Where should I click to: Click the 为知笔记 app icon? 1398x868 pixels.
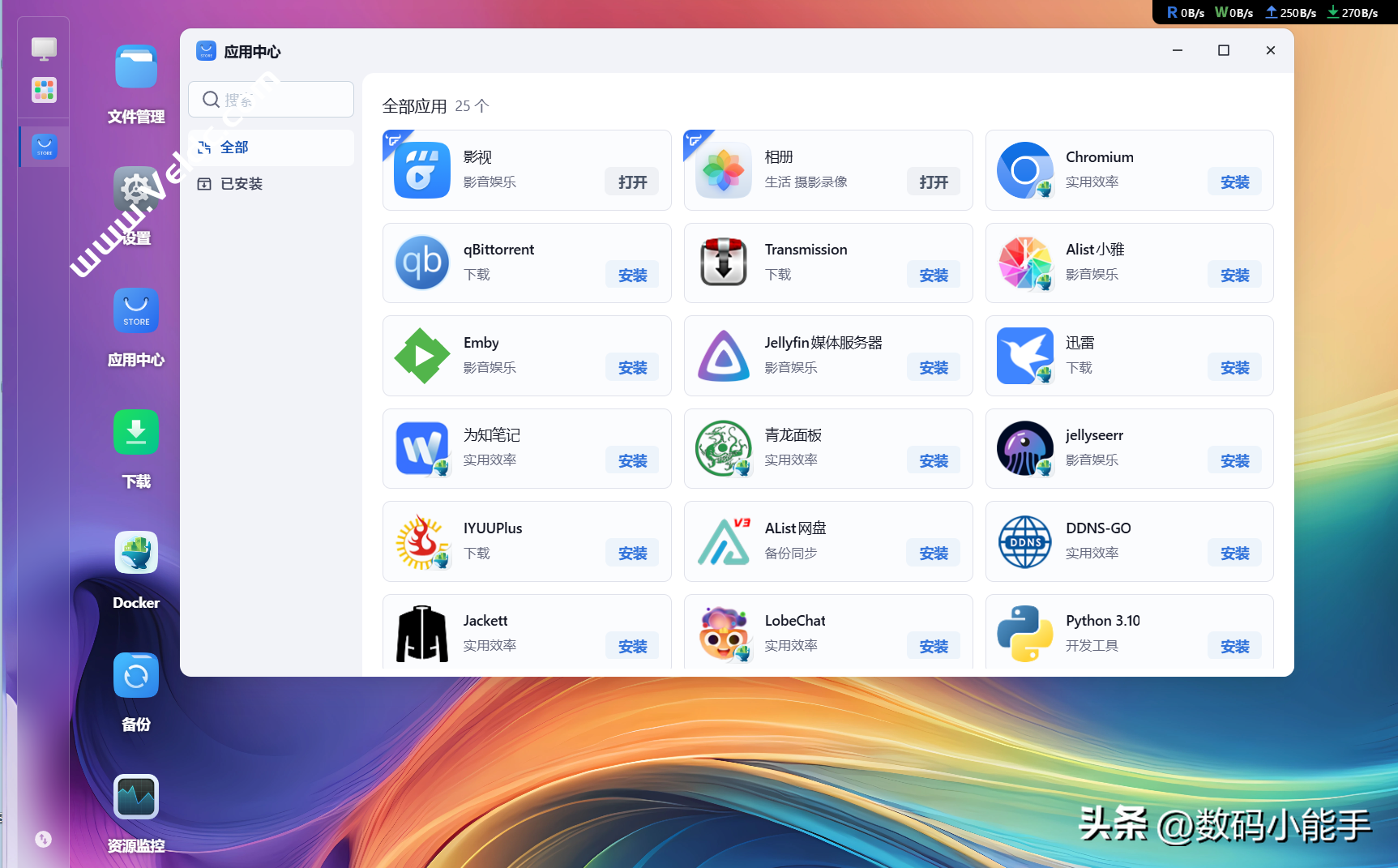click(422, 448)
